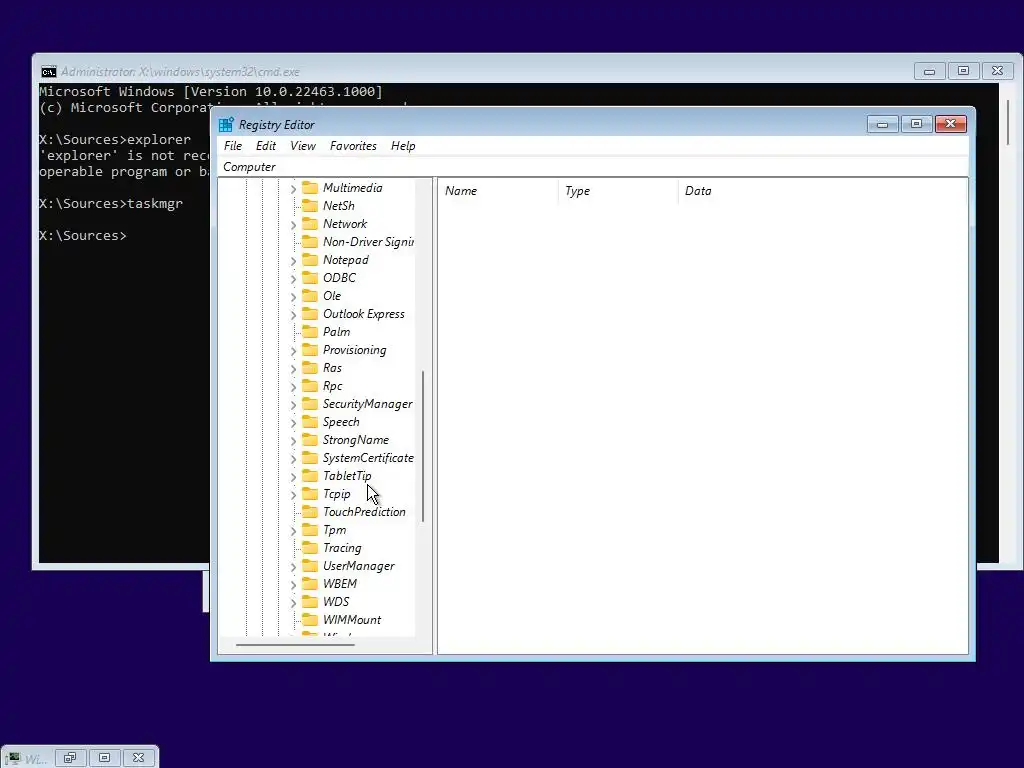Screen dimensions: 1024x768
Task: Open the View menu in Registry Editor
Action: pos(303,146)
